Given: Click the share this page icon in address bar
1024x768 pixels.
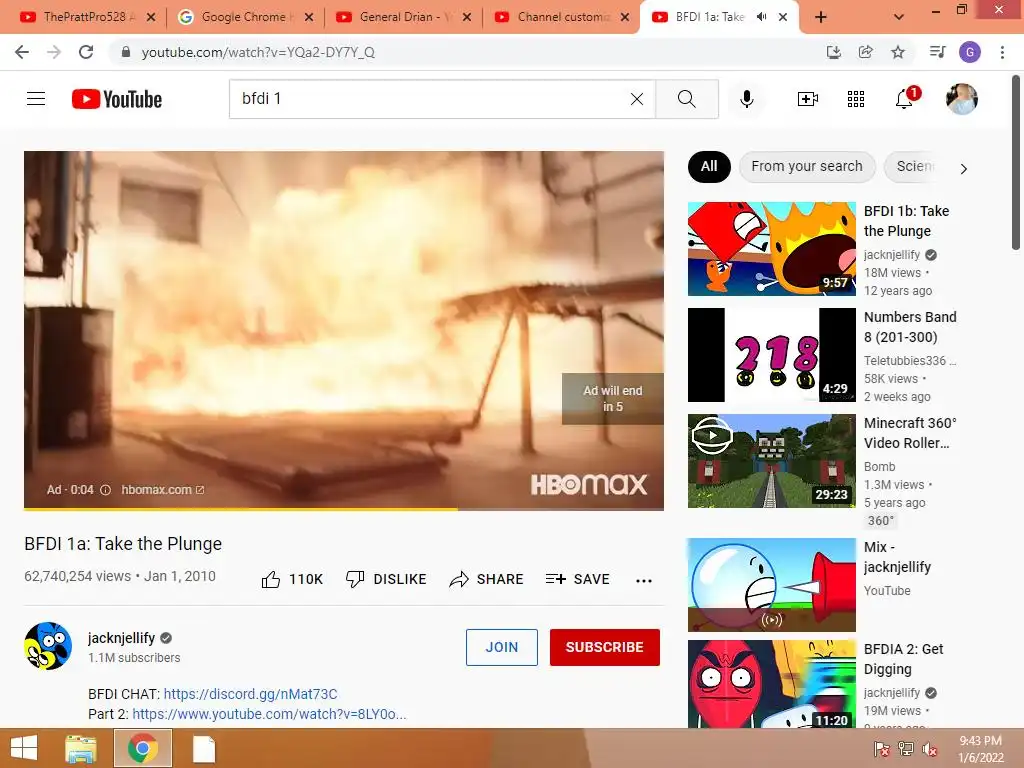Looking at the screenshot, I should coord(865,52).
